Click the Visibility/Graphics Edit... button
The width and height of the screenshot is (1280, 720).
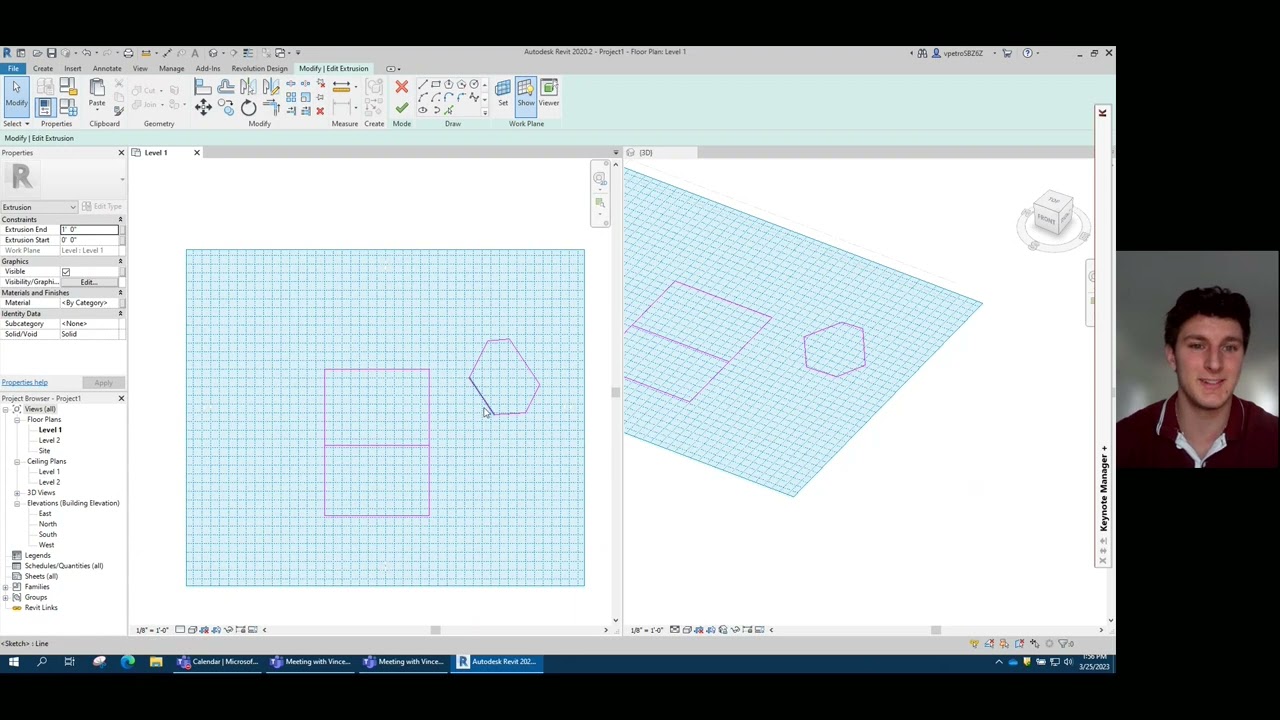[x=89, y=282]
